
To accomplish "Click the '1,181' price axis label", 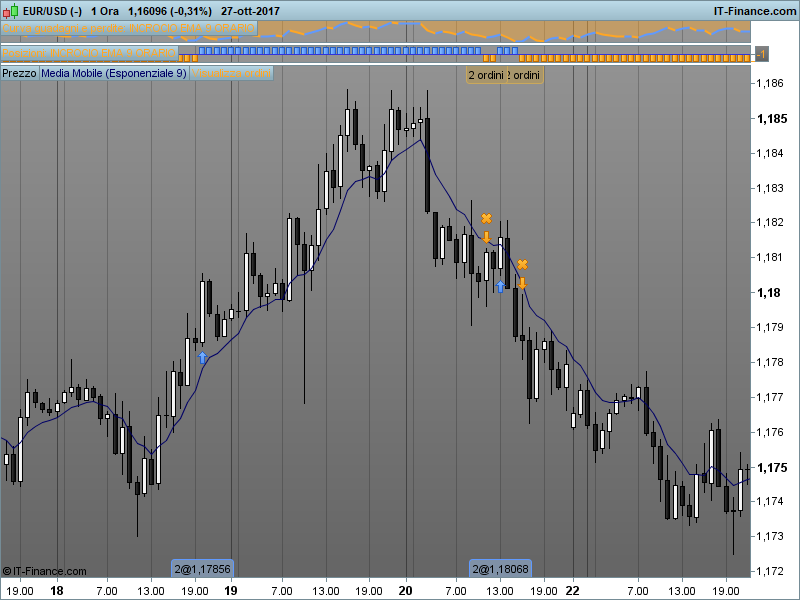I will point(770,257).
